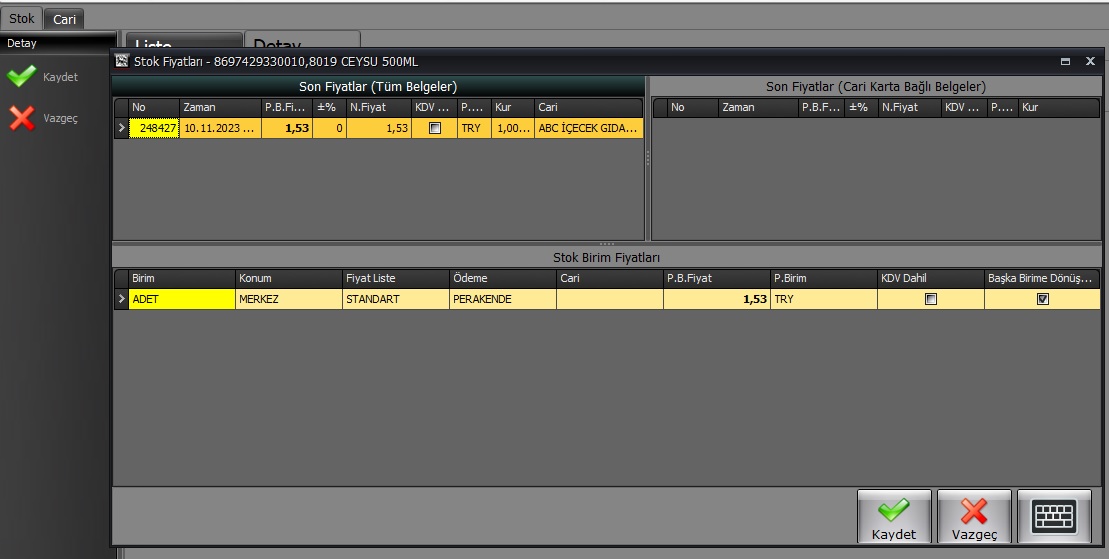Viewport: 1109px width, 559px height.
Task: Click the red X Vazgeç icon in sidebar
Action: pos(22,118)
